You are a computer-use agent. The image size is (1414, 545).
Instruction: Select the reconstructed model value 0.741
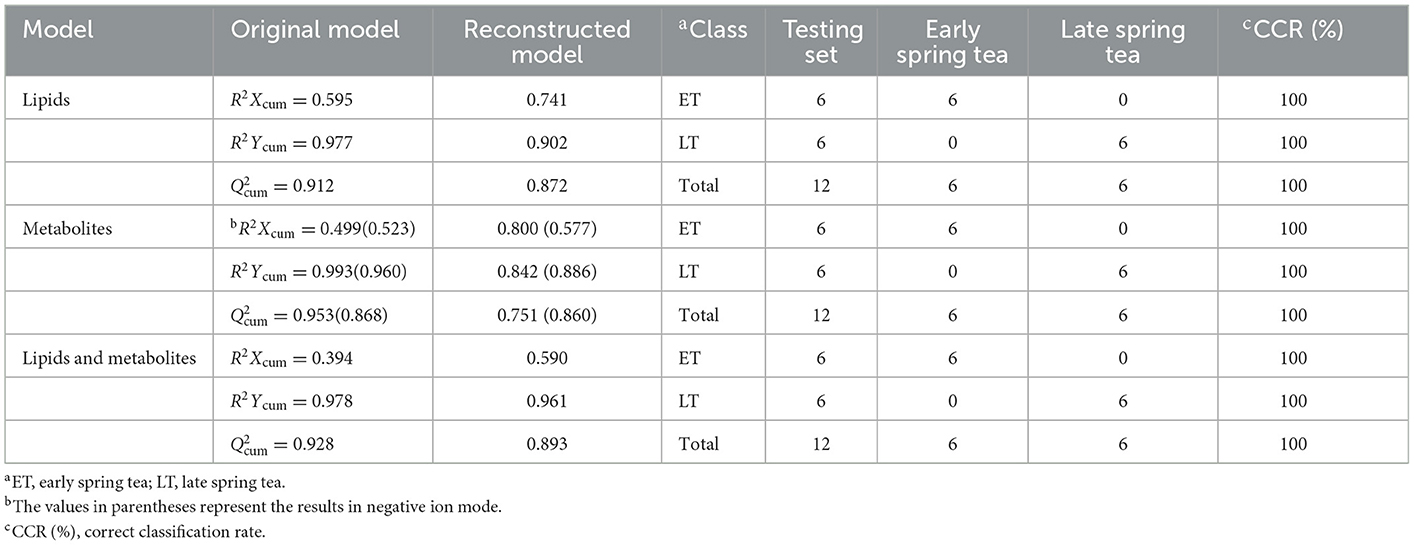point(547,100)
